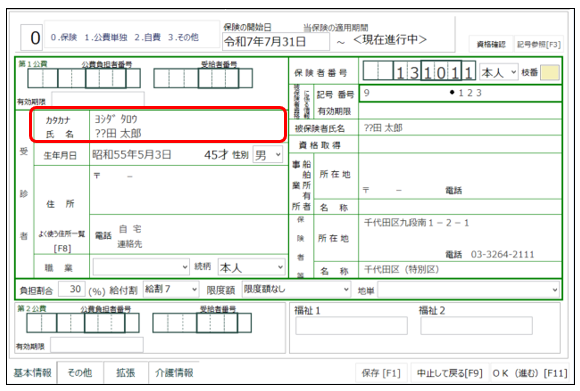
Task: Switch to the その他 tab
Action: [80, 373]
